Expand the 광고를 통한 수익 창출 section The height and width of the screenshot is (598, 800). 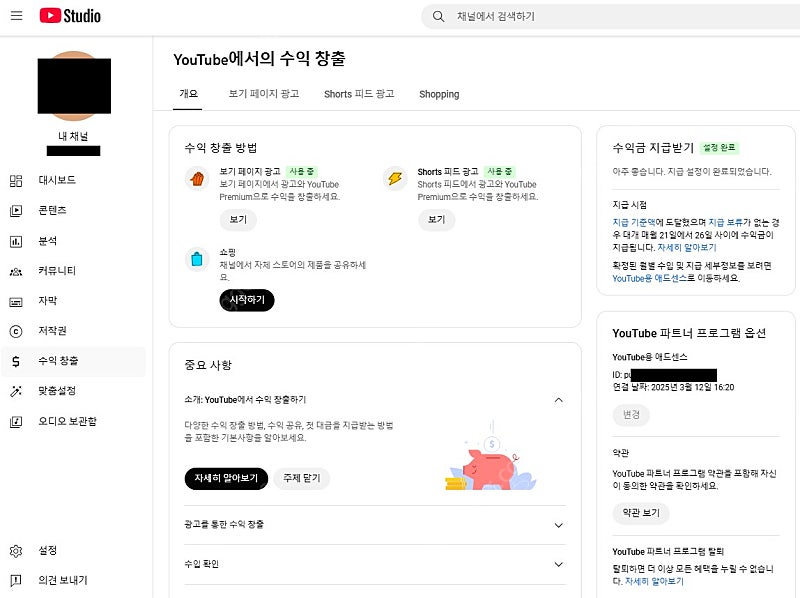[559, 525]
